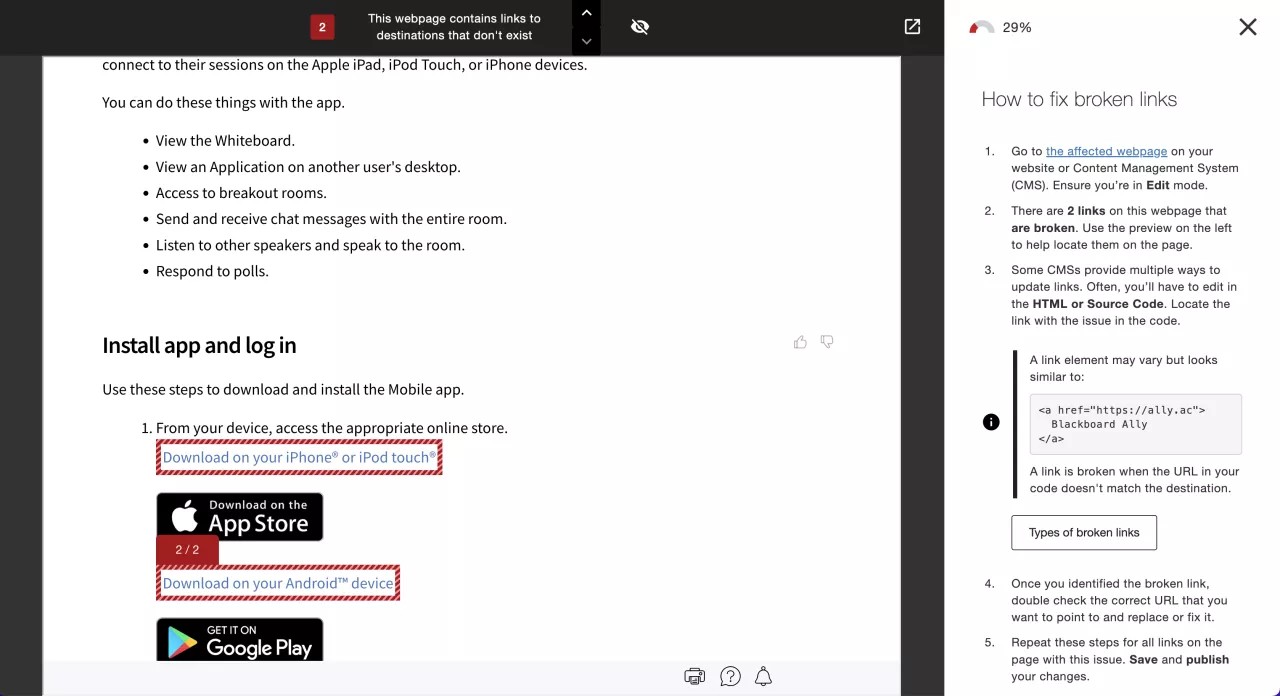Viewport: 1280px width, 696px height.
Task: Click the 29% accessibility score gauge
Action: pos(982,28)
